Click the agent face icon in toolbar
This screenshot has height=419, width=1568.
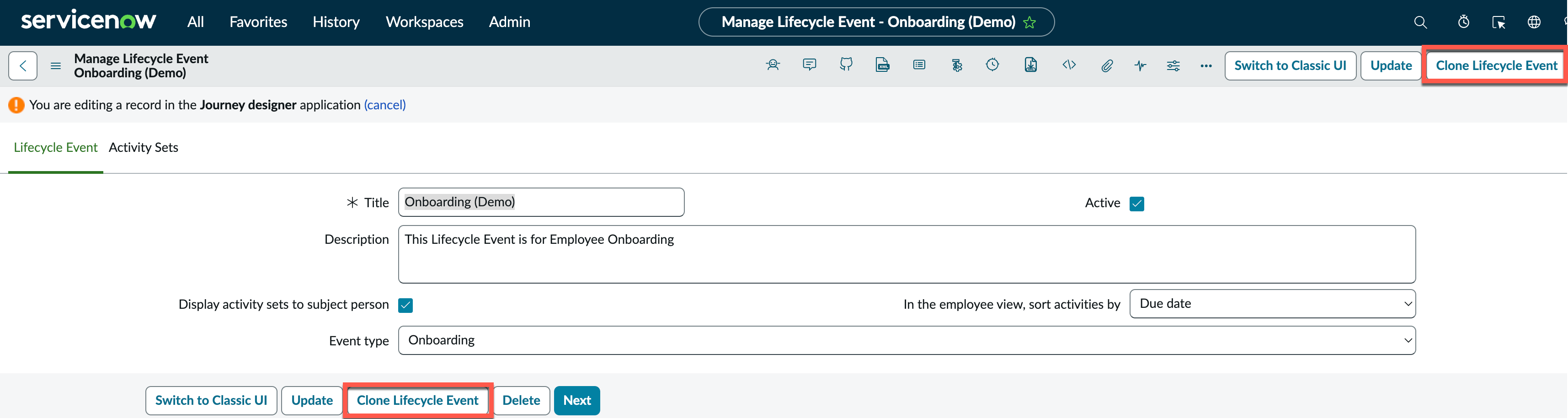[773, 65]
